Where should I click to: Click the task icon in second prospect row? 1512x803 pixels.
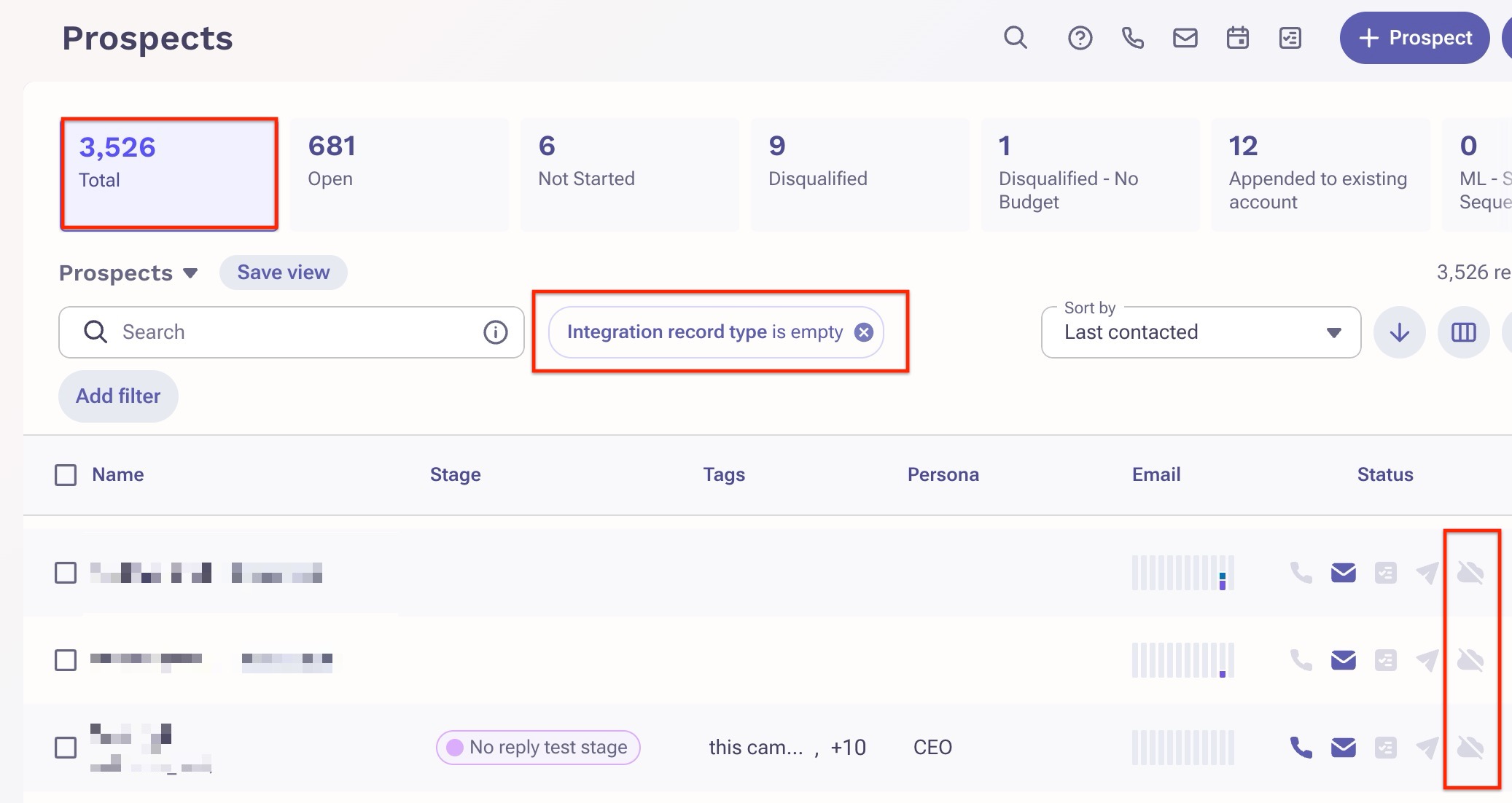[1386, 660]
